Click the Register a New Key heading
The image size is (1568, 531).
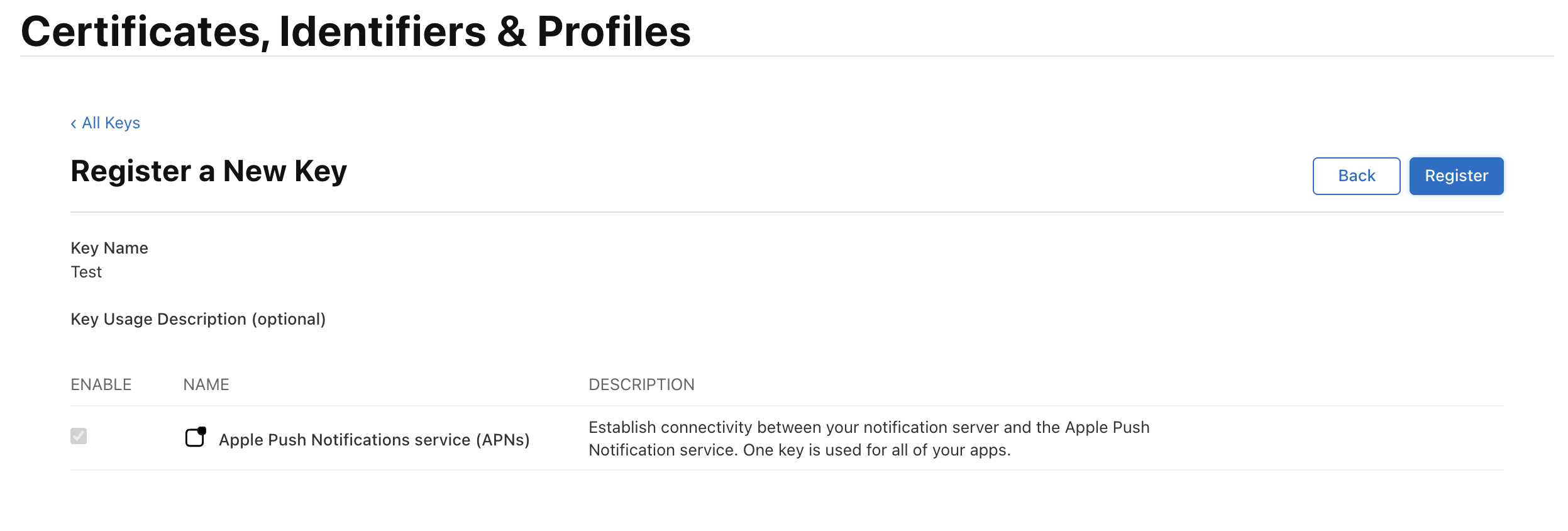tap(209, 171)
